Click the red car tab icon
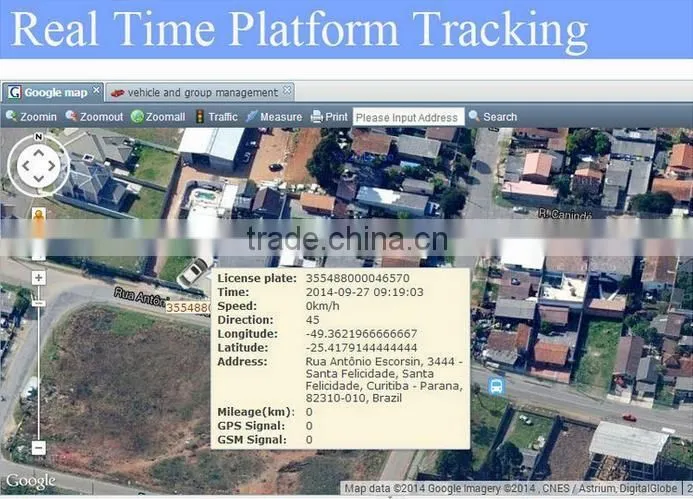 (x=117, y=93)
